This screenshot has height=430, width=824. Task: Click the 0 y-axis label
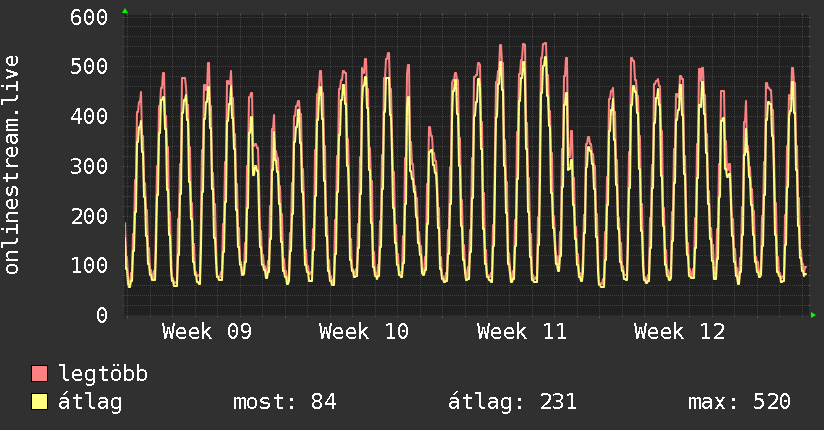pyautogui.click(x=102, y=315)
